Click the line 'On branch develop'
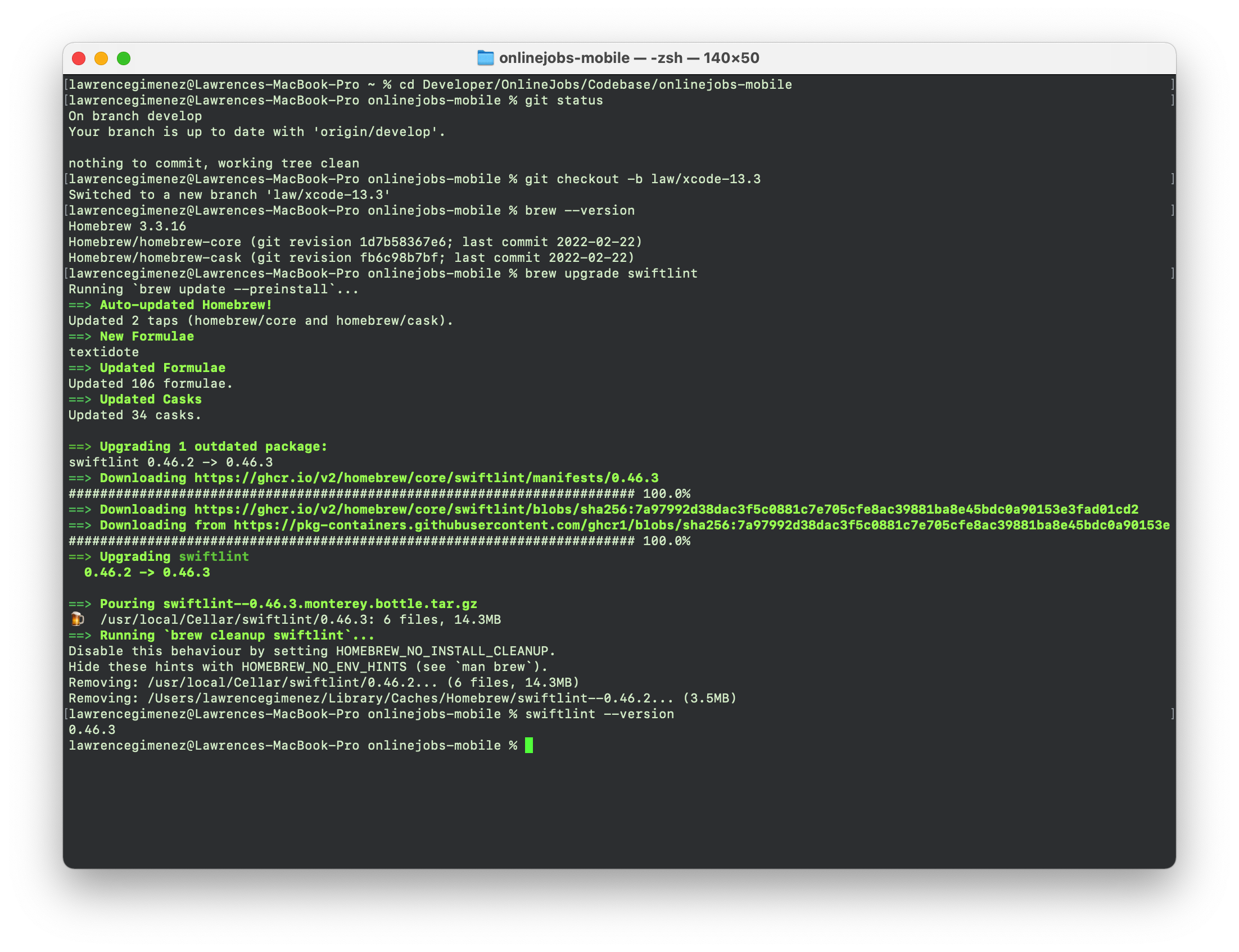The width and height of the screenshot is (1239, 952). 135,116
